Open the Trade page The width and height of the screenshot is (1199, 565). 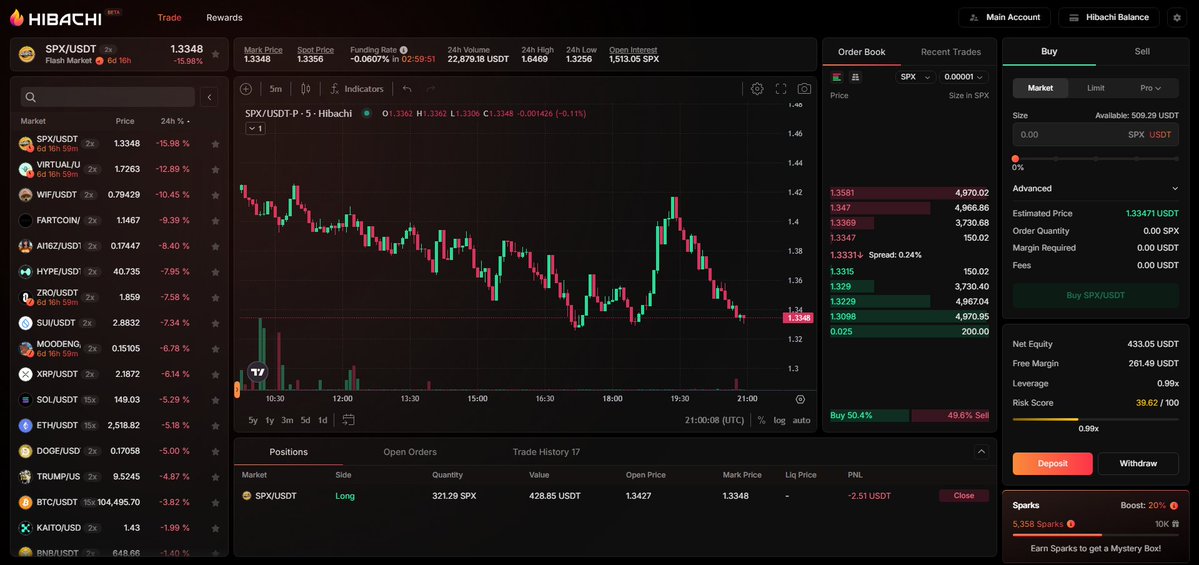(169, 18)
